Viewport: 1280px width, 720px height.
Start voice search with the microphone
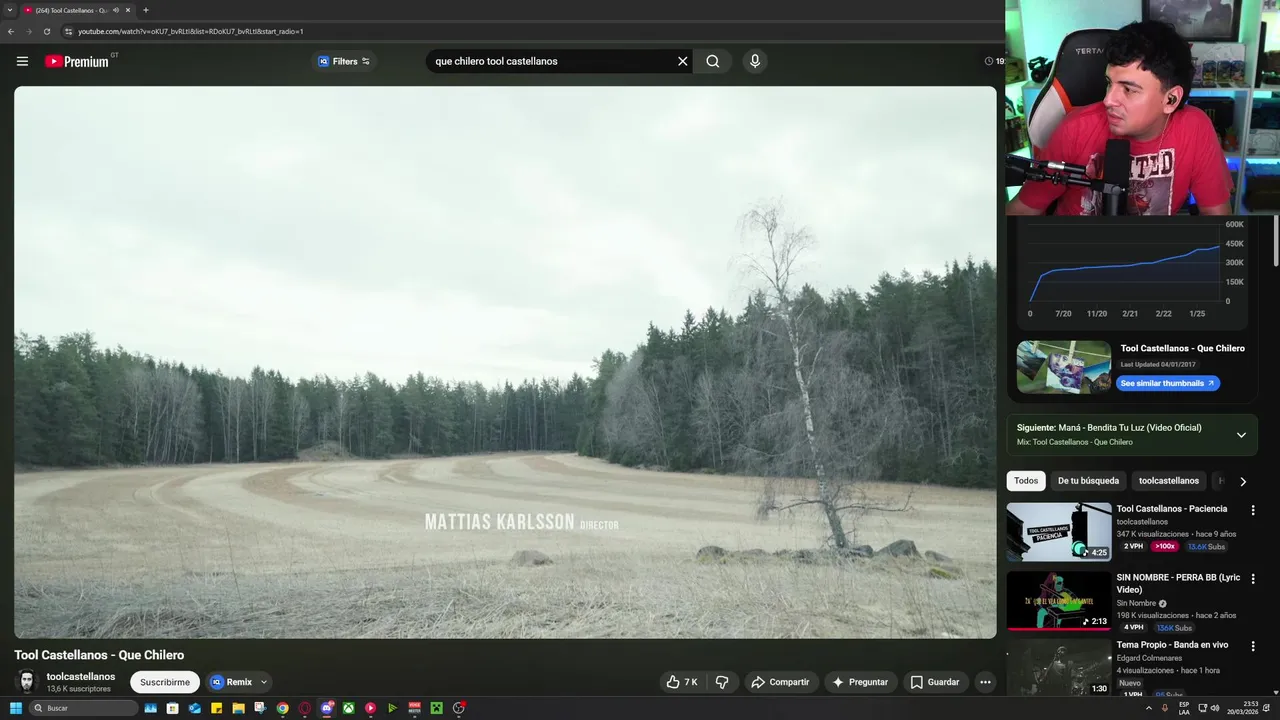click(x=754, y=61)
